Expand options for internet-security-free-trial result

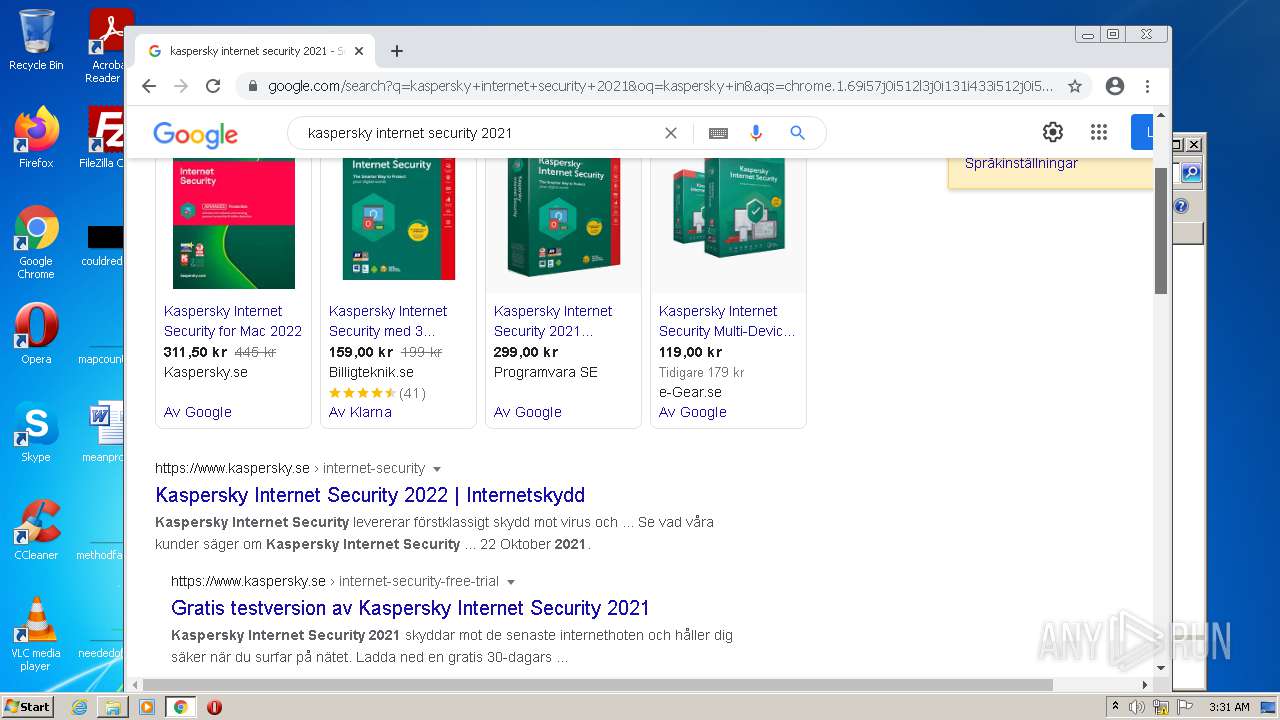click(511, 582)
